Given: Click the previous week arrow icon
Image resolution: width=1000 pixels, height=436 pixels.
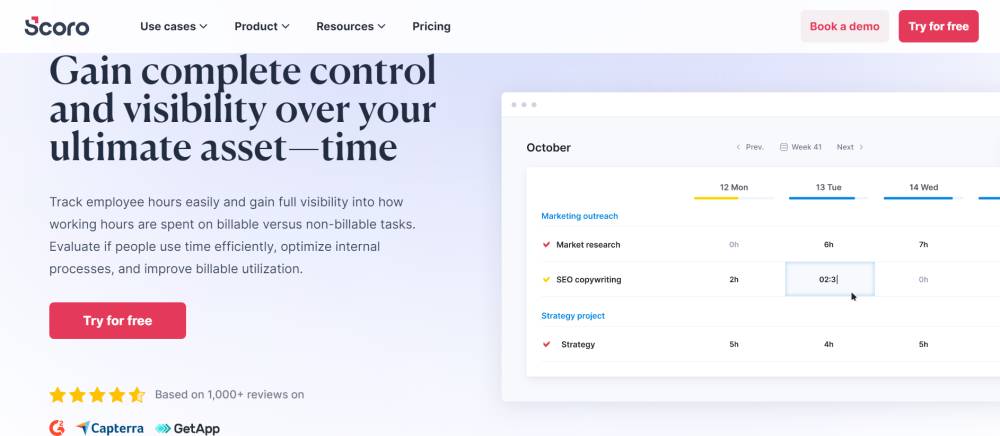Looking at the screenshot, I should pyautogui.click(x=738, y=147).
